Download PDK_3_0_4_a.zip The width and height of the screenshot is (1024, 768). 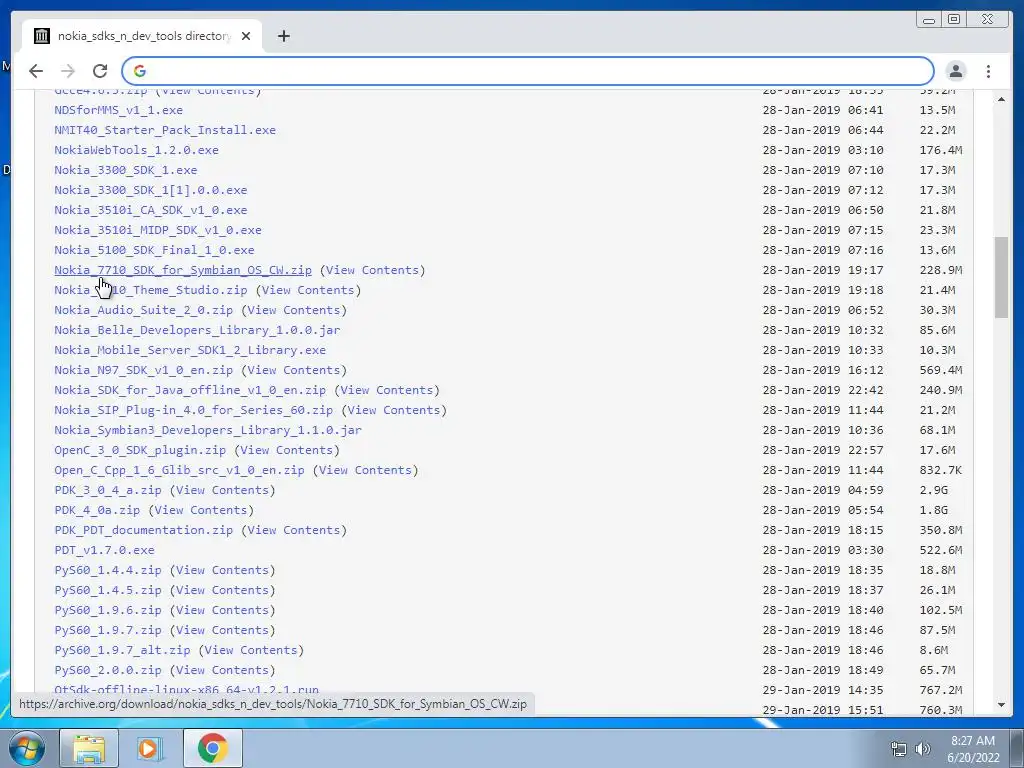tap(108, 490)
